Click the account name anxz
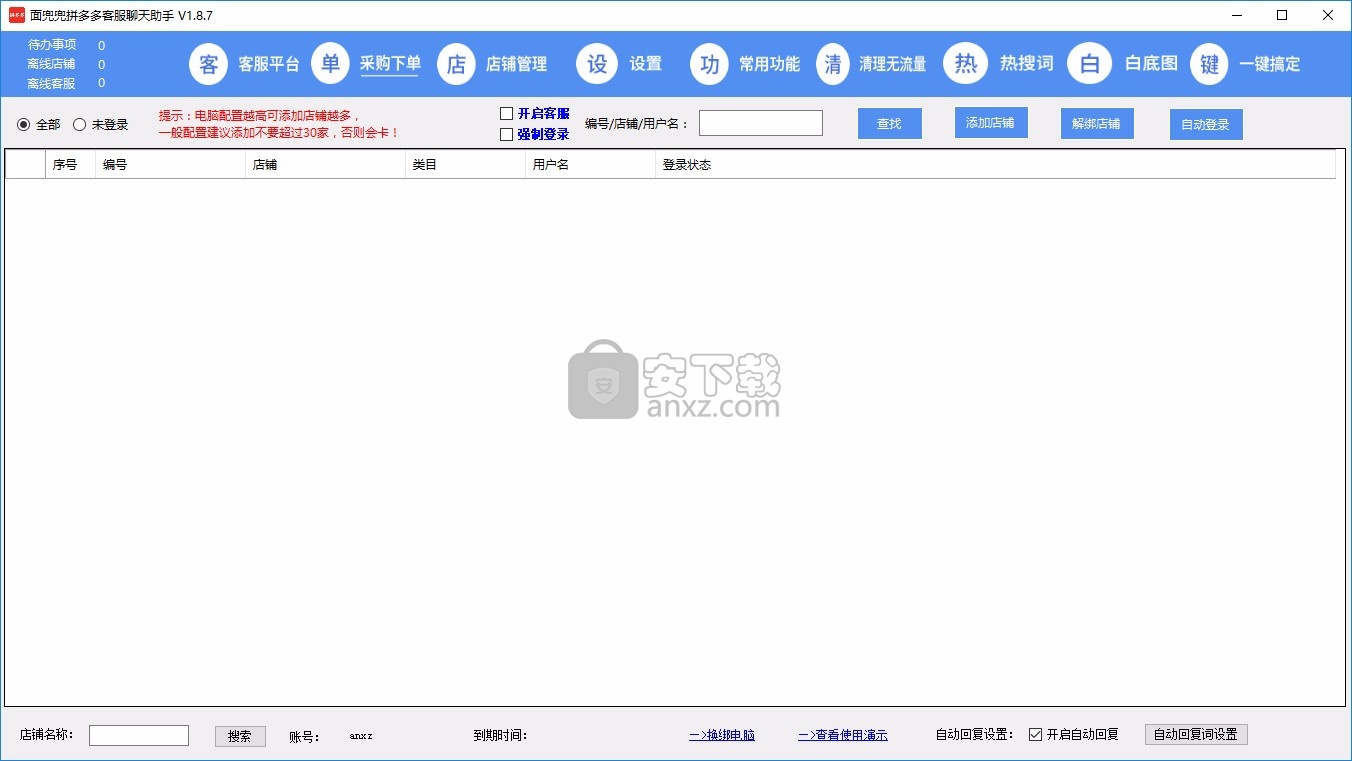The width and height of the screenshot is (1352, 761). [x=361, y=736]
